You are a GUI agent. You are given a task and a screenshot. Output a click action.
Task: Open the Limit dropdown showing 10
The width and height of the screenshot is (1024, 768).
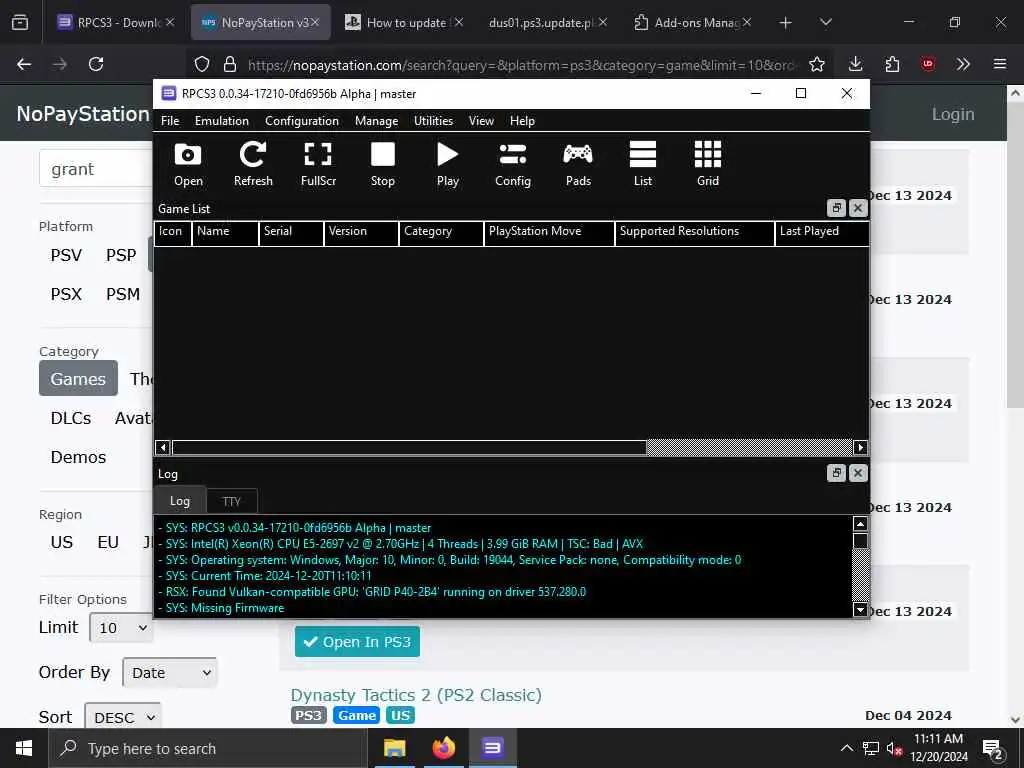pos(121,628)
